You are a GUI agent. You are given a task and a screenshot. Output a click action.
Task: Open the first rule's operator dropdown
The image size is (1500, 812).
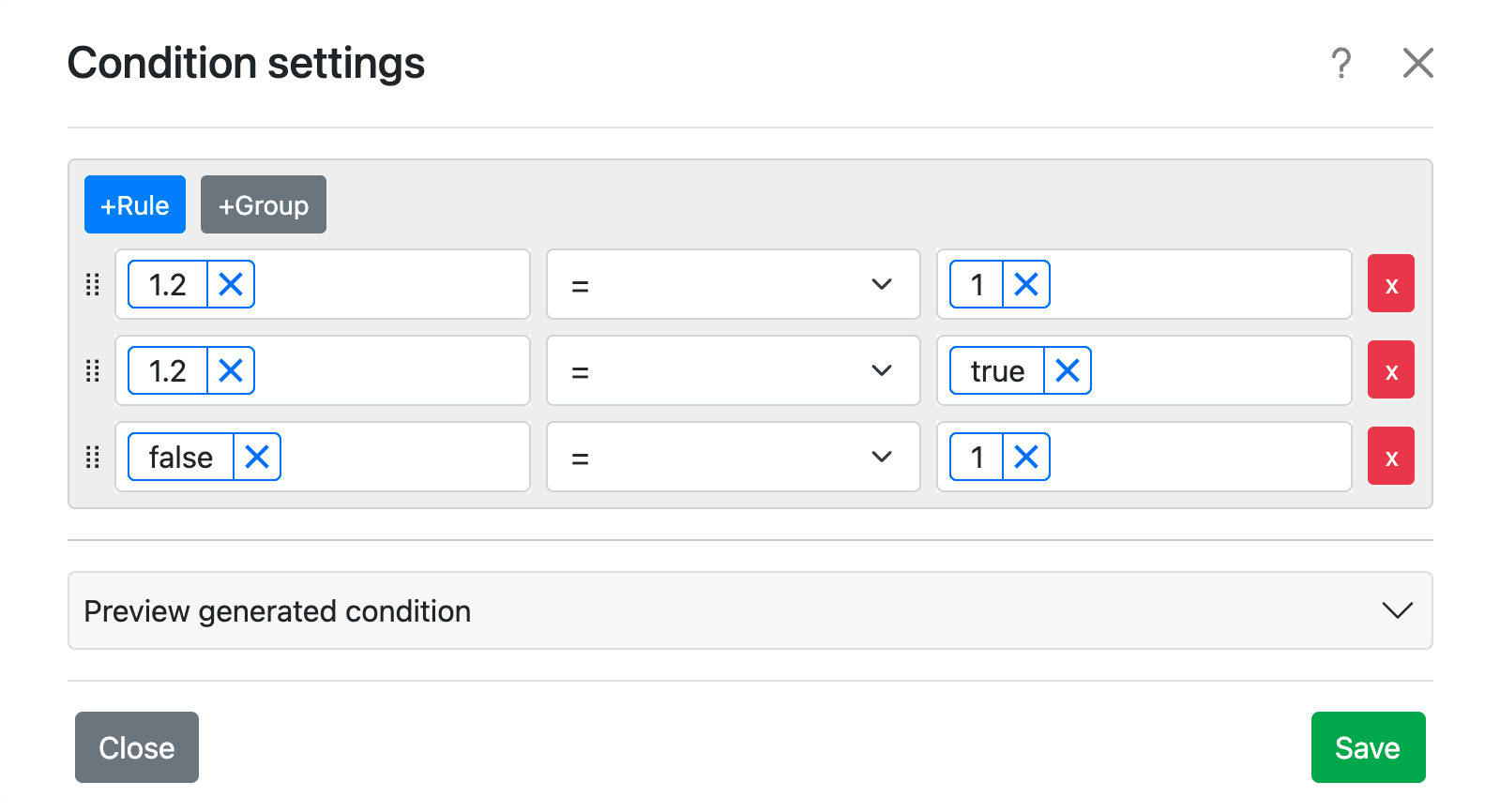pos(733,284)
